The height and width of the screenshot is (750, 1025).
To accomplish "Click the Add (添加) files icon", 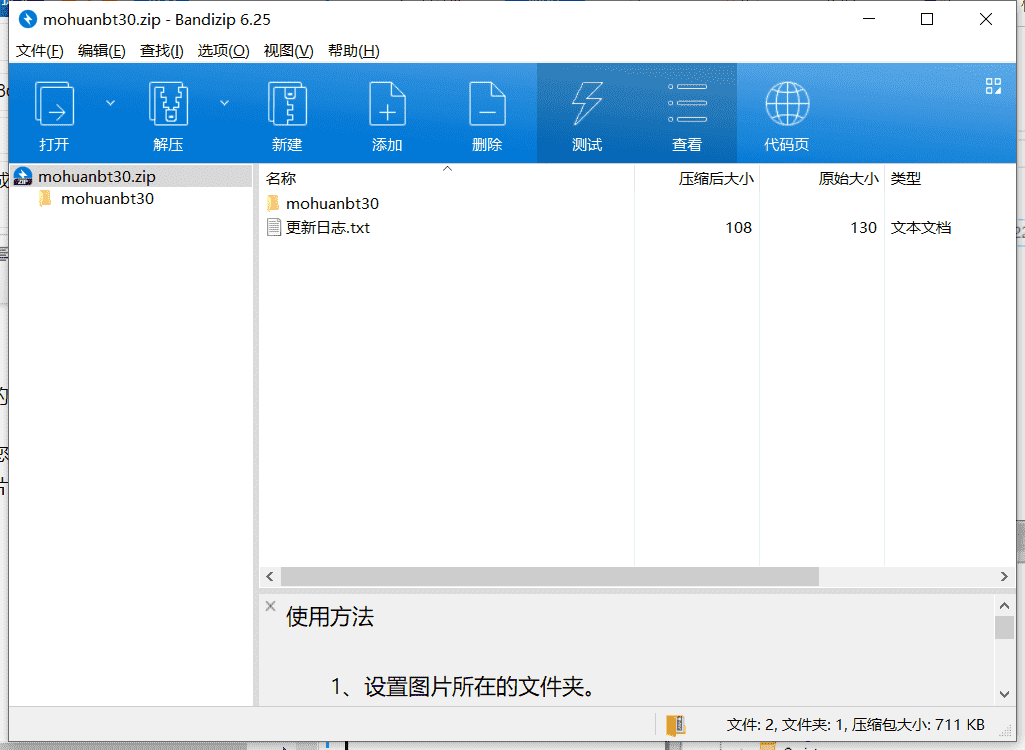I will pyautogui.click(x=387, y=103).
